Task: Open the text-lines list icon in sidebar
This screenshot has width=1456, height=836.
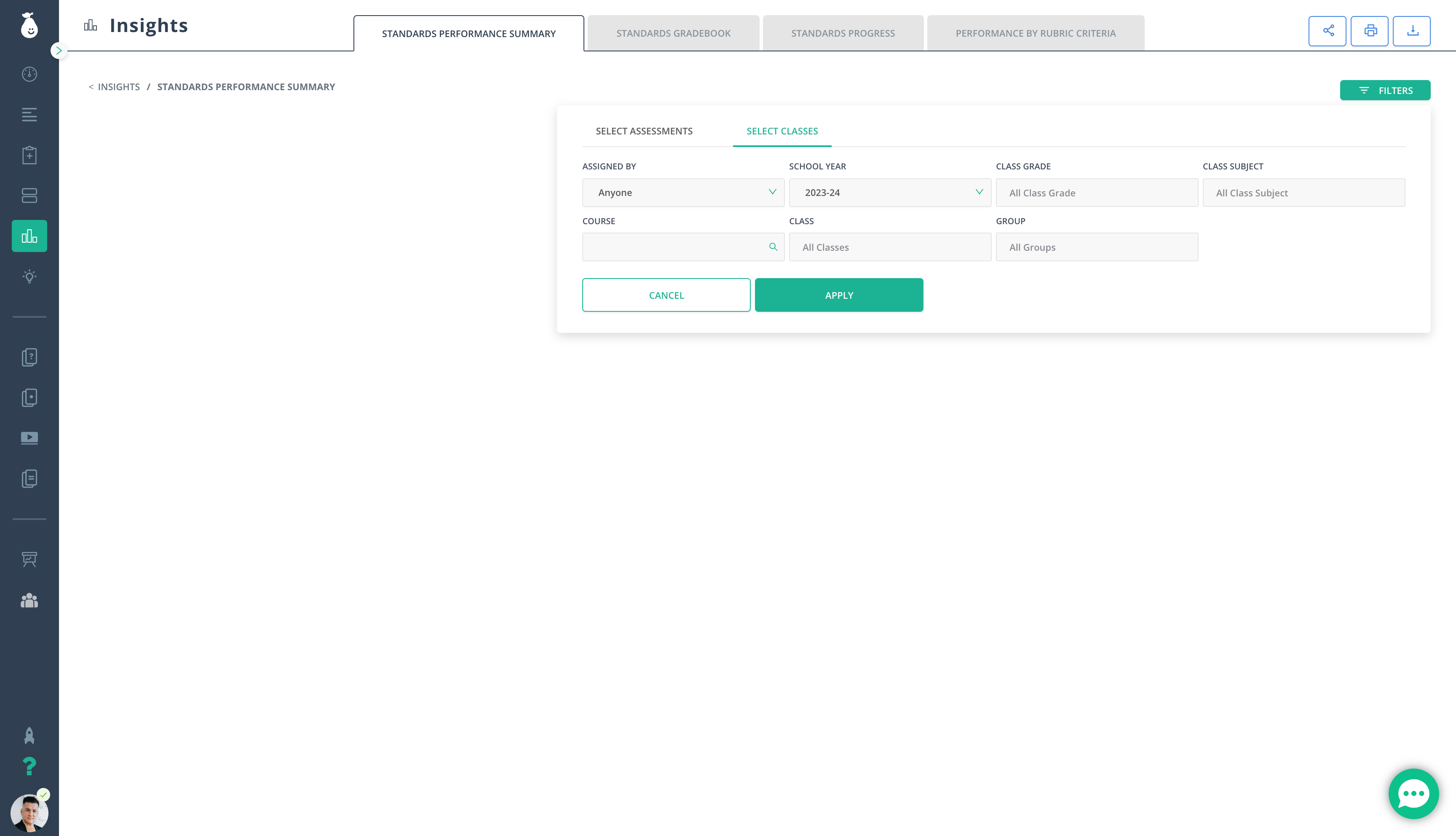Action: click(x=29, y=114)
